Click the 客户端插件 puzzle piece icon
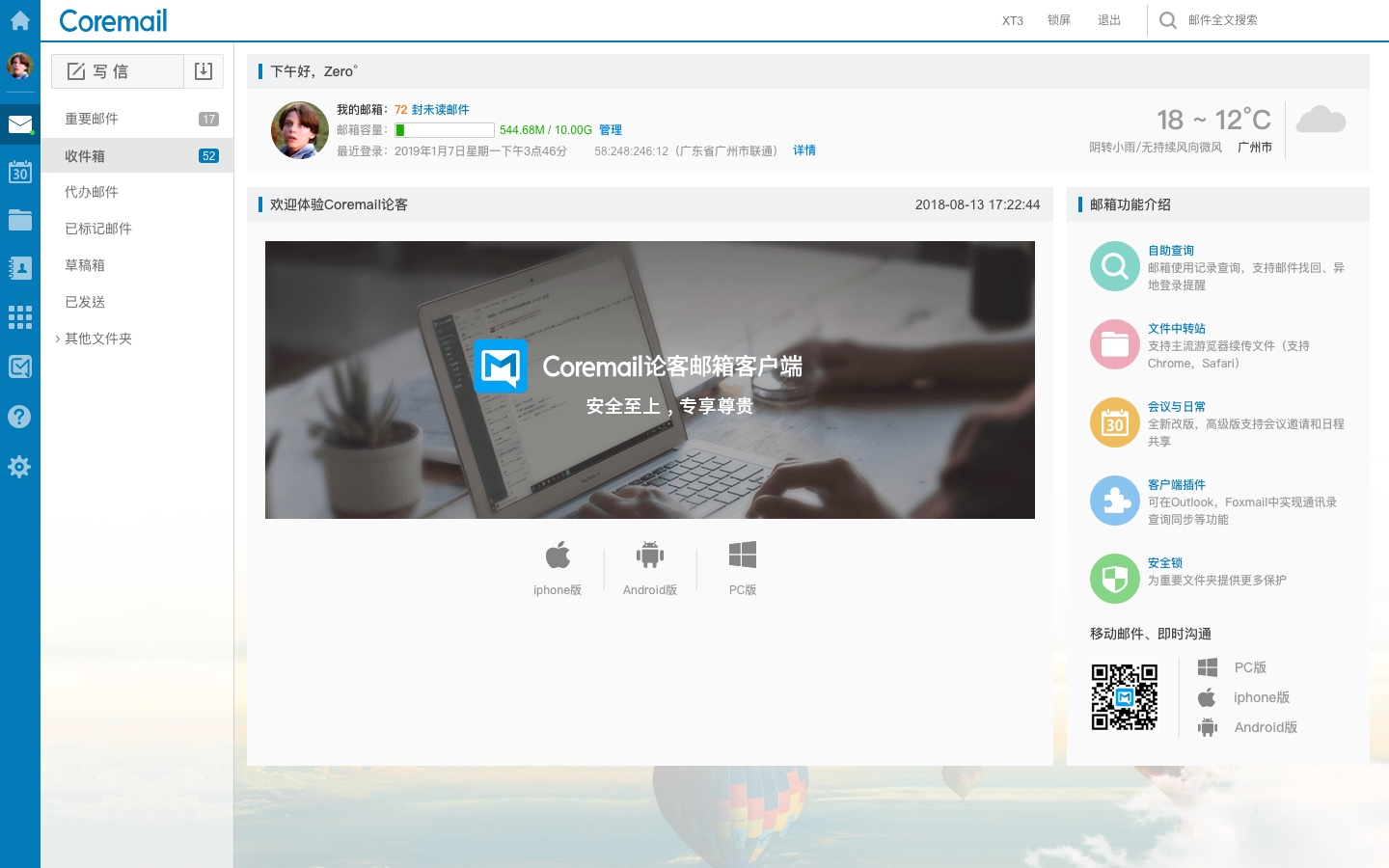The height and width of the screenshot is (868, 1389). 1115,501
